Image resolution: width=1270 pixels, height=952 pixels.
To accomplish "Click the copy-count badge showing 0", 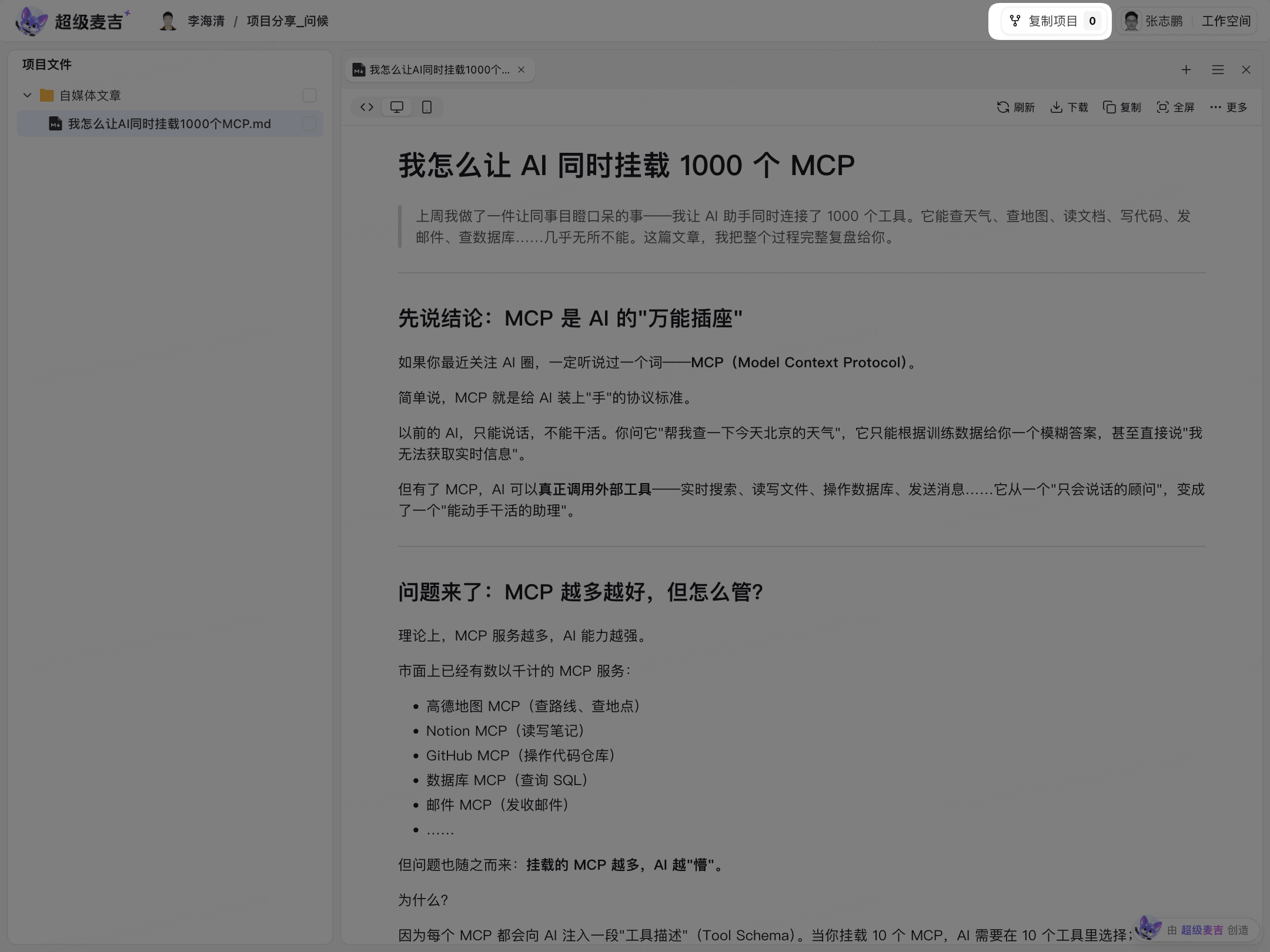I will (x=1092, y=21).
